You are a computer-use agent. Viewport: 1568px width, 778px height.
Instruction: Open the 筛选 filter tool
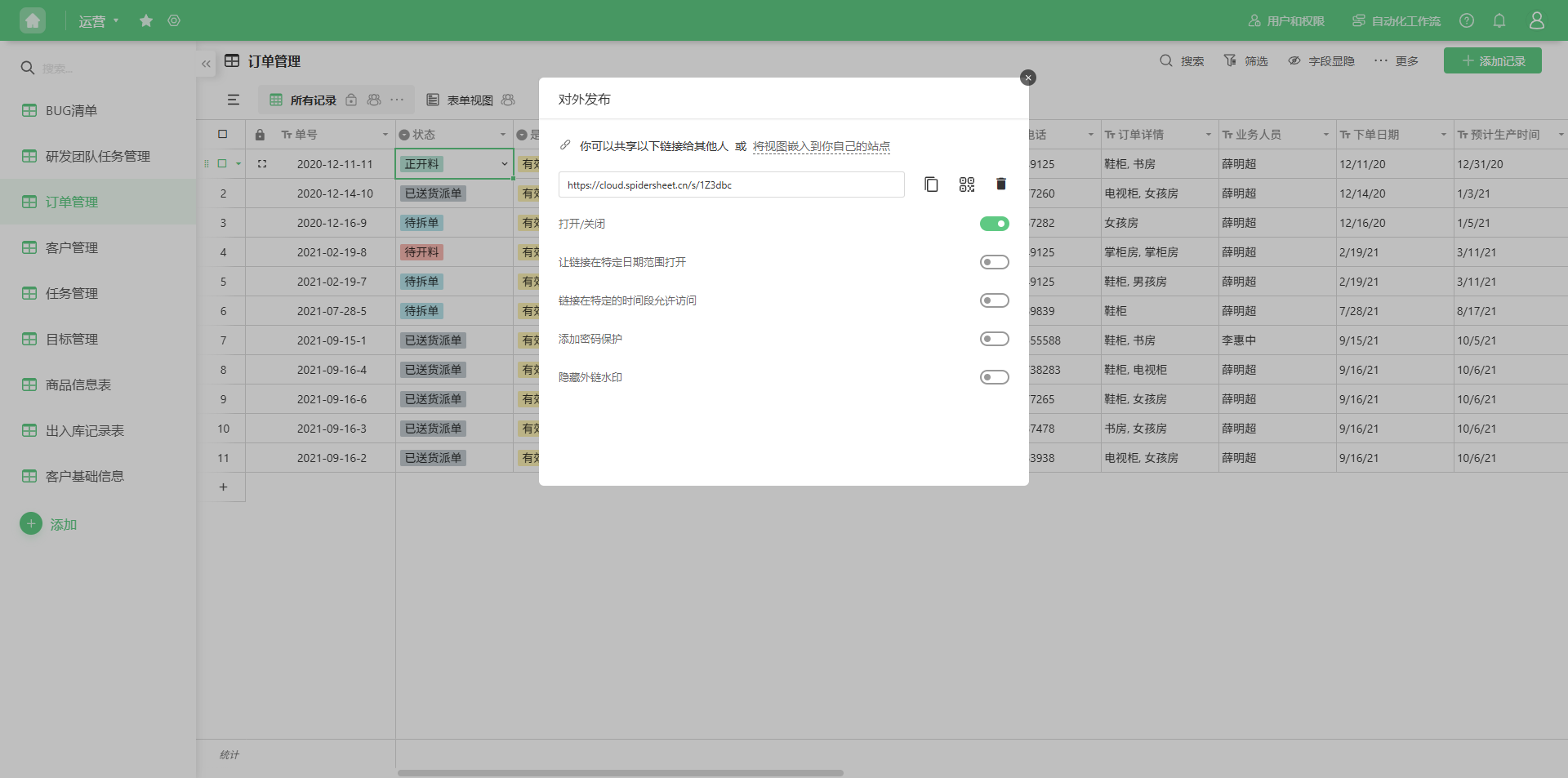(1245, 60)
